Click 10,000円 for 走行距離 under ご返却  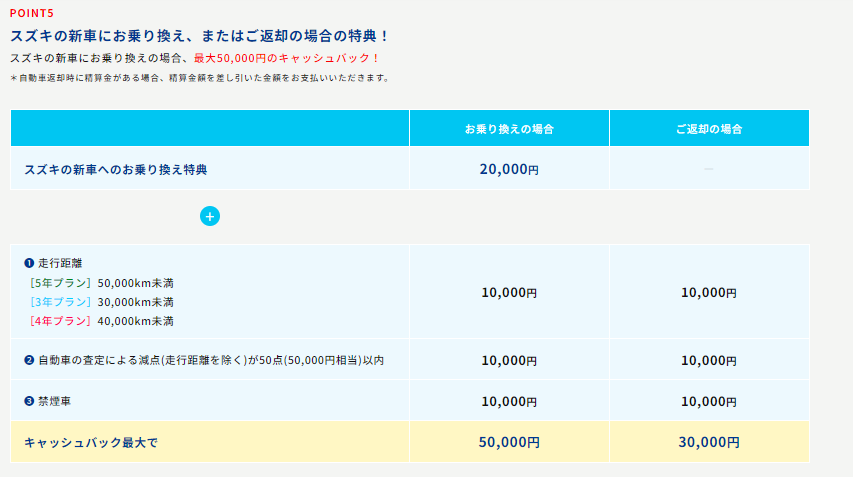(709, 293)
